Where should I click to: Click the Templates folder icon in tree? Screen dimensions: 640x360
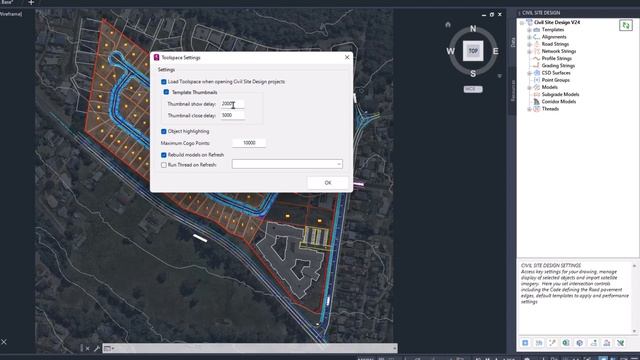[537, 30]
